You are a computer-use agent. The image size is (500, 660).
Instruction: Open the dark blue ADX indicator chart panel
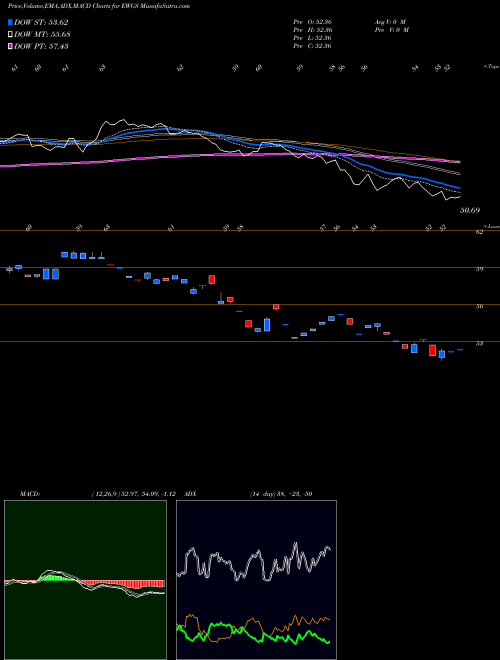256,580
